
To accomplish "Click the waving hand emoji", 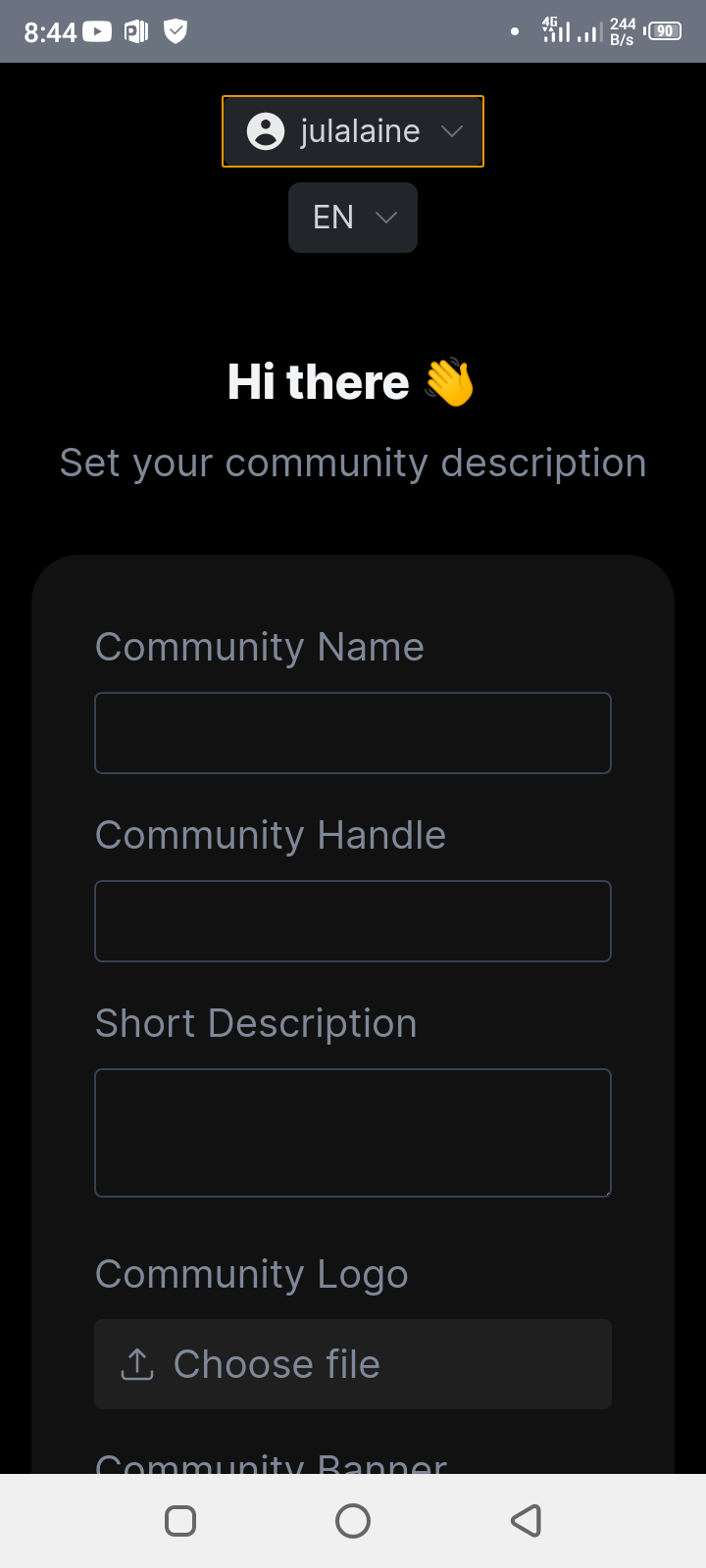I will (x=450, y=382).
